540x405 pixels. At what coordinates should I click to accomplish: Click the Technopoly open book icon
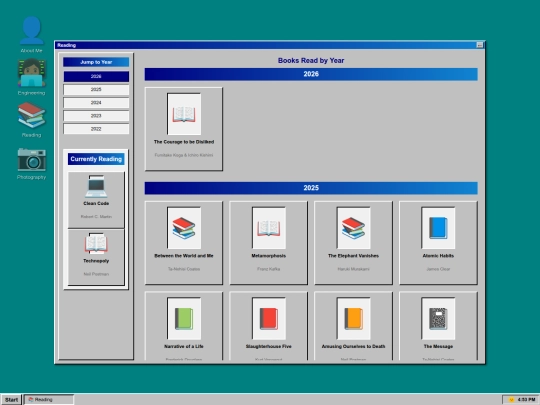(96, 243)
